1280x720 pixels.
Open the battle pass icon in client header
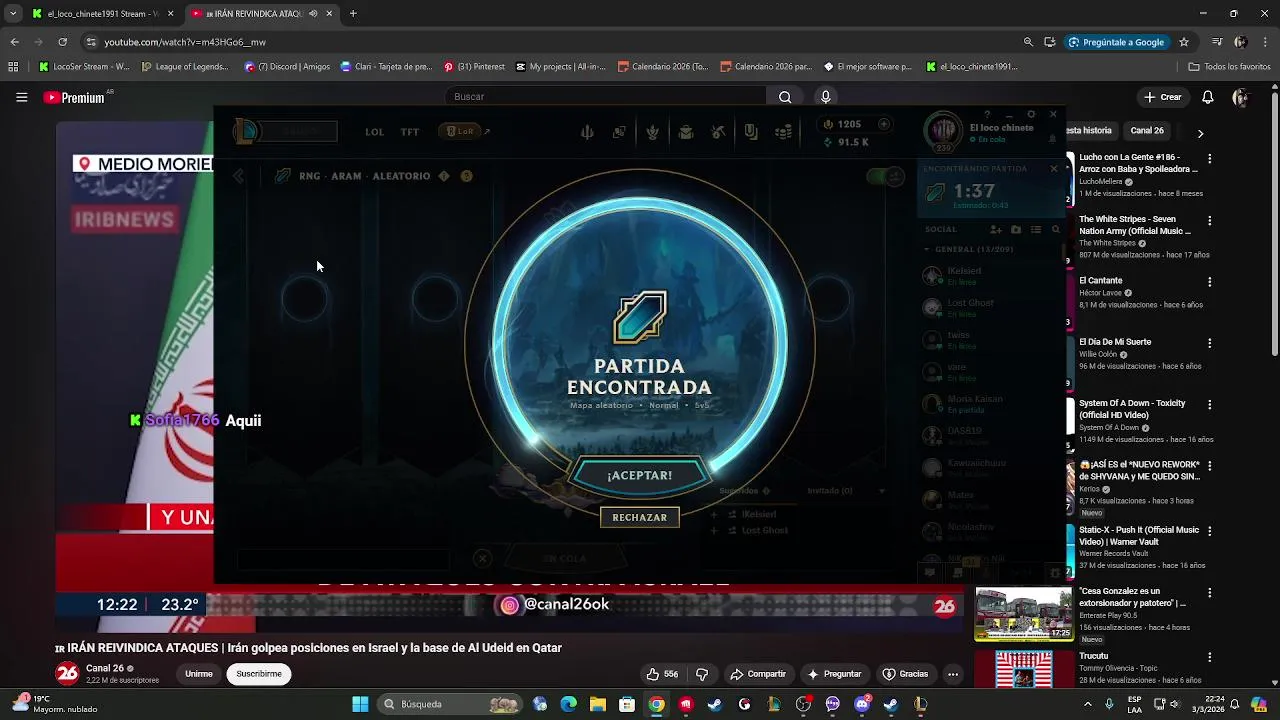(751, 132)
